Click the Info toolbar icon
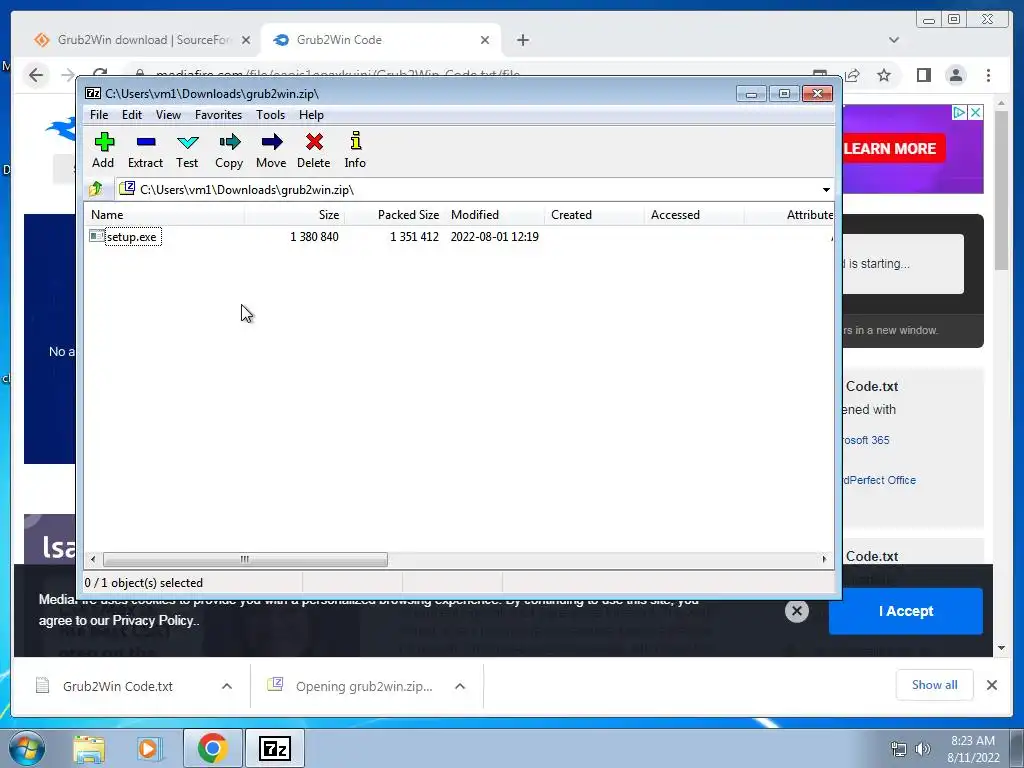The image size is (1024, 768). (x=355, y=142)
